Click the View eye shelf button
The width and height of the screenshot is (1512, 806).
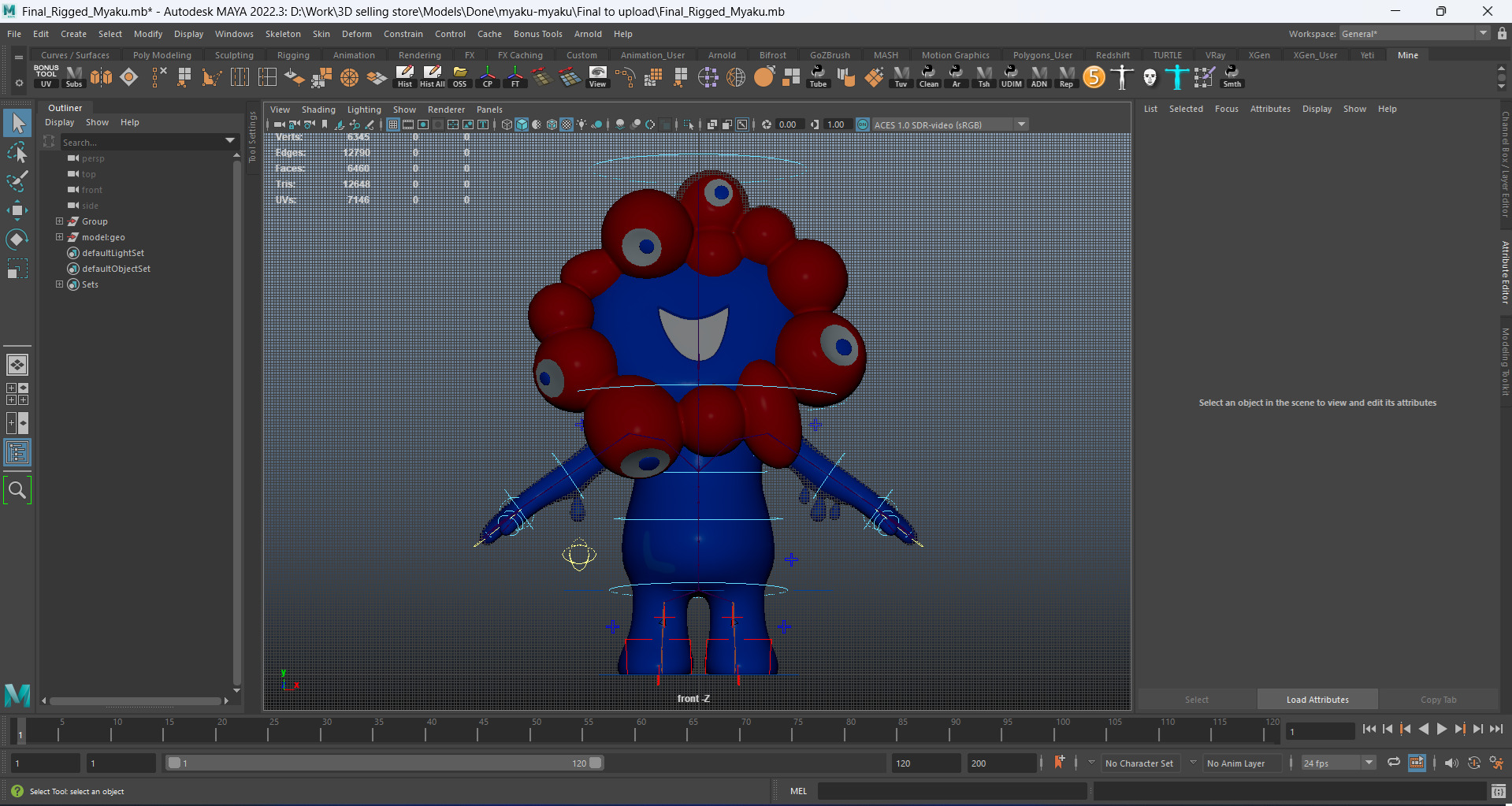[598, 76]
